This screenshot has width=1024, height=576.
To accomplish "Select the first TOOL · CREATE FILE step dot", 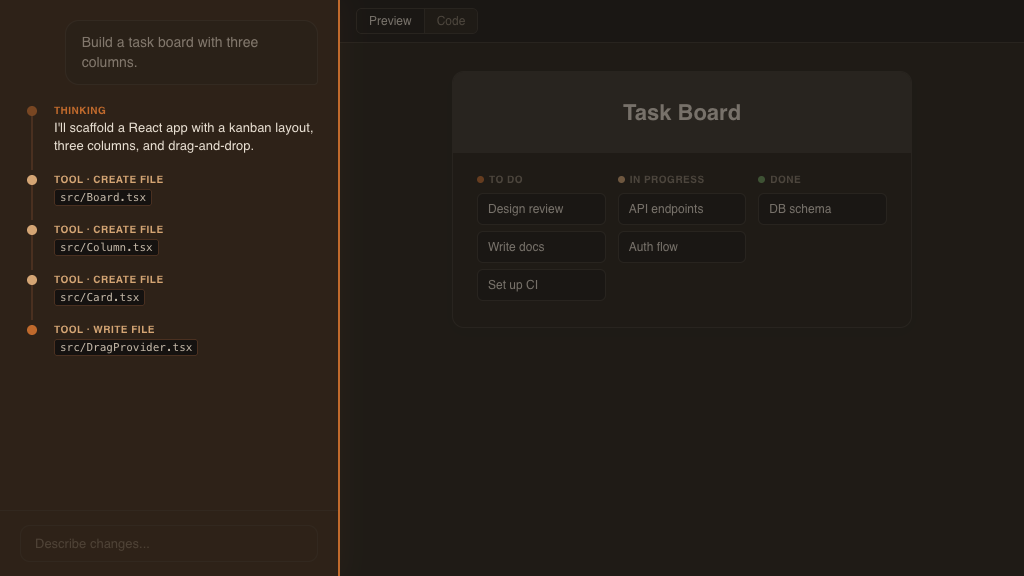I will (x=33, y=180).
